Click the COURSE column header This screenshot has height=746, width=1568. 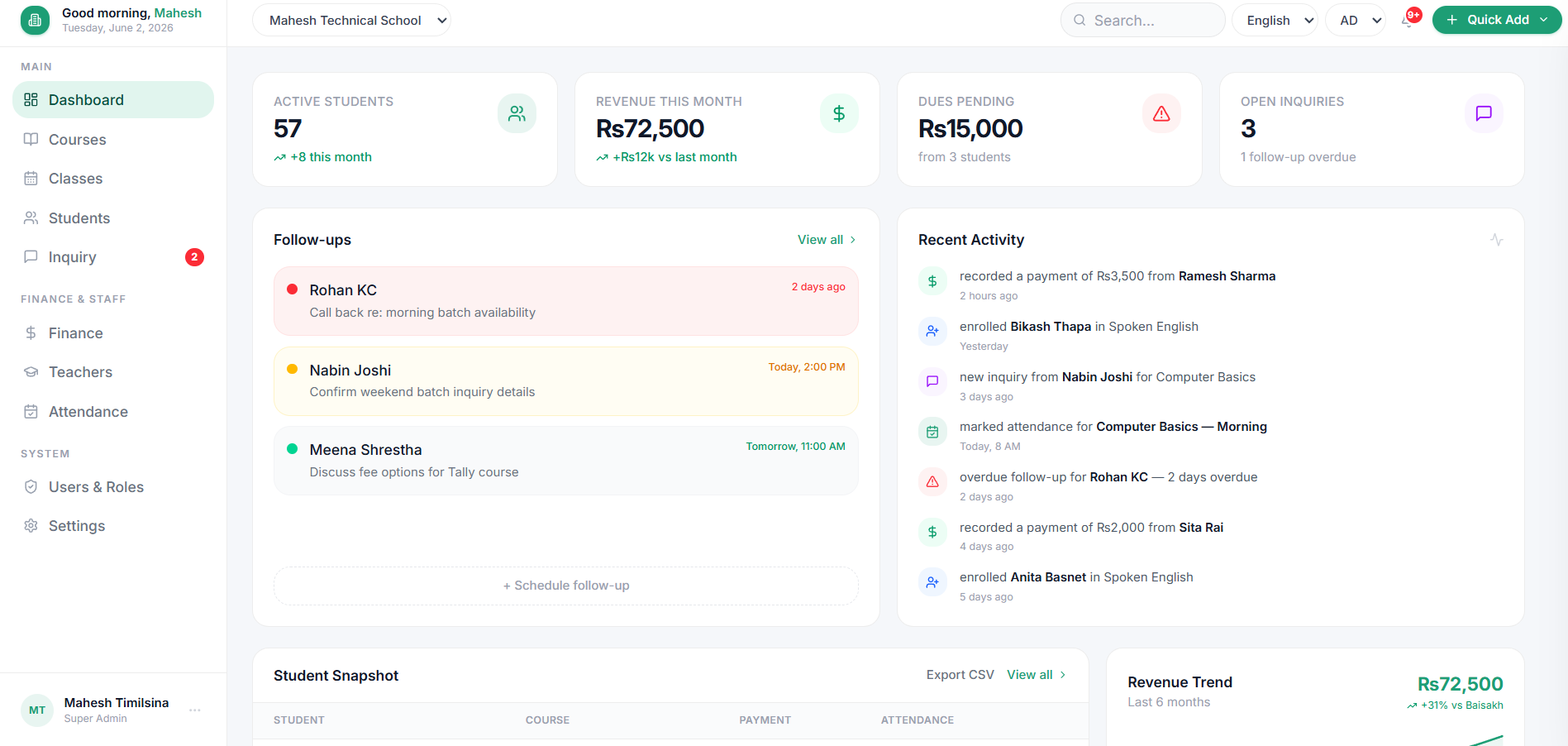click(x=547, y=720)
